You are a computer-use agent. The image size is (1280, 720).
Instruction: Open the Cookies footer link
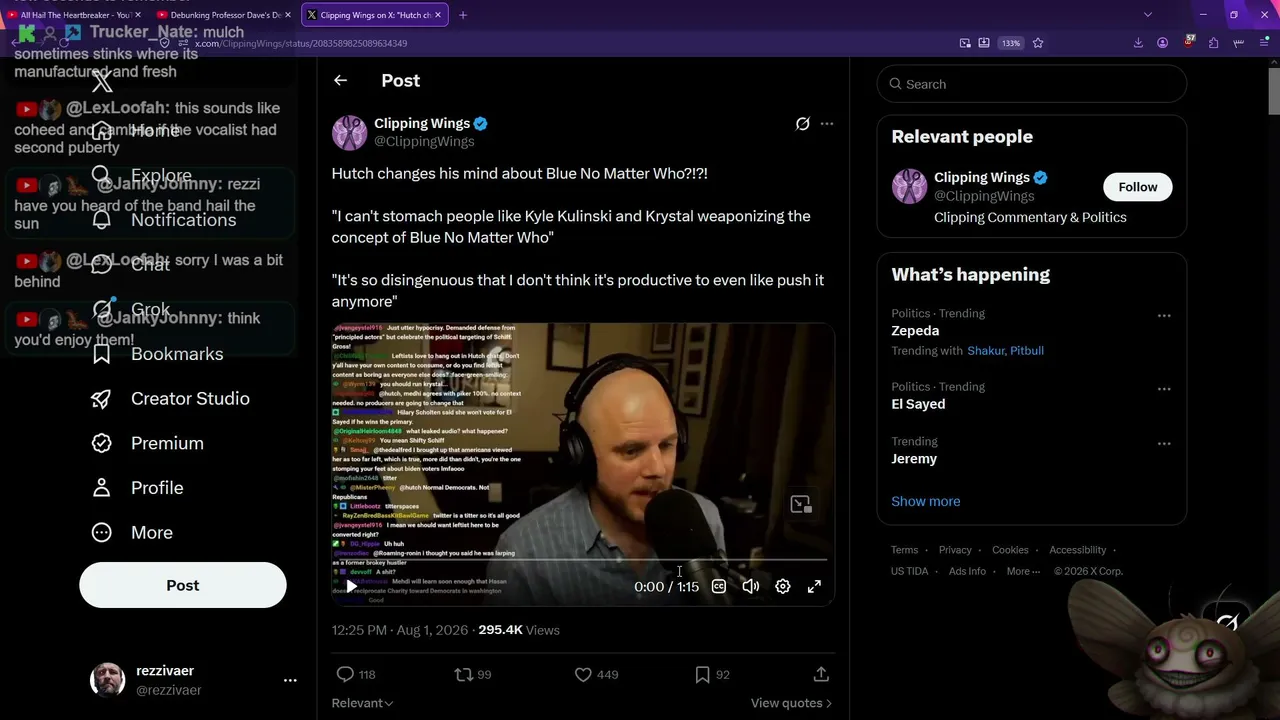1010,550
